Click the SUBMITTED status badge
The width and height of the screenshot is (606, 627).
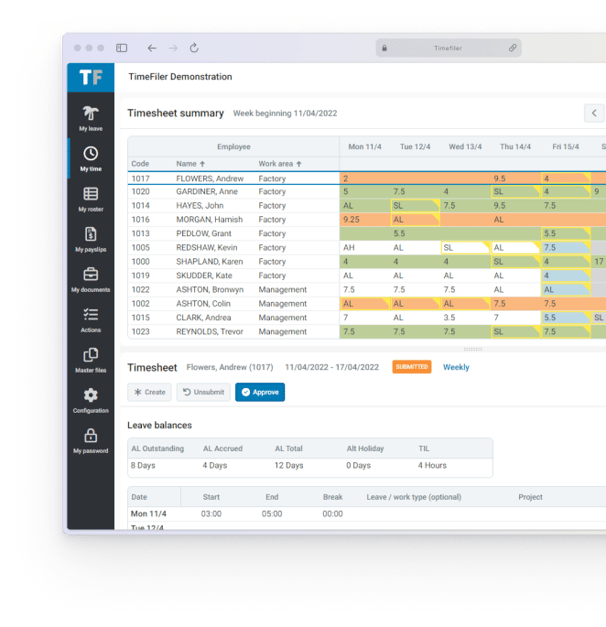(x=412, y=367)
